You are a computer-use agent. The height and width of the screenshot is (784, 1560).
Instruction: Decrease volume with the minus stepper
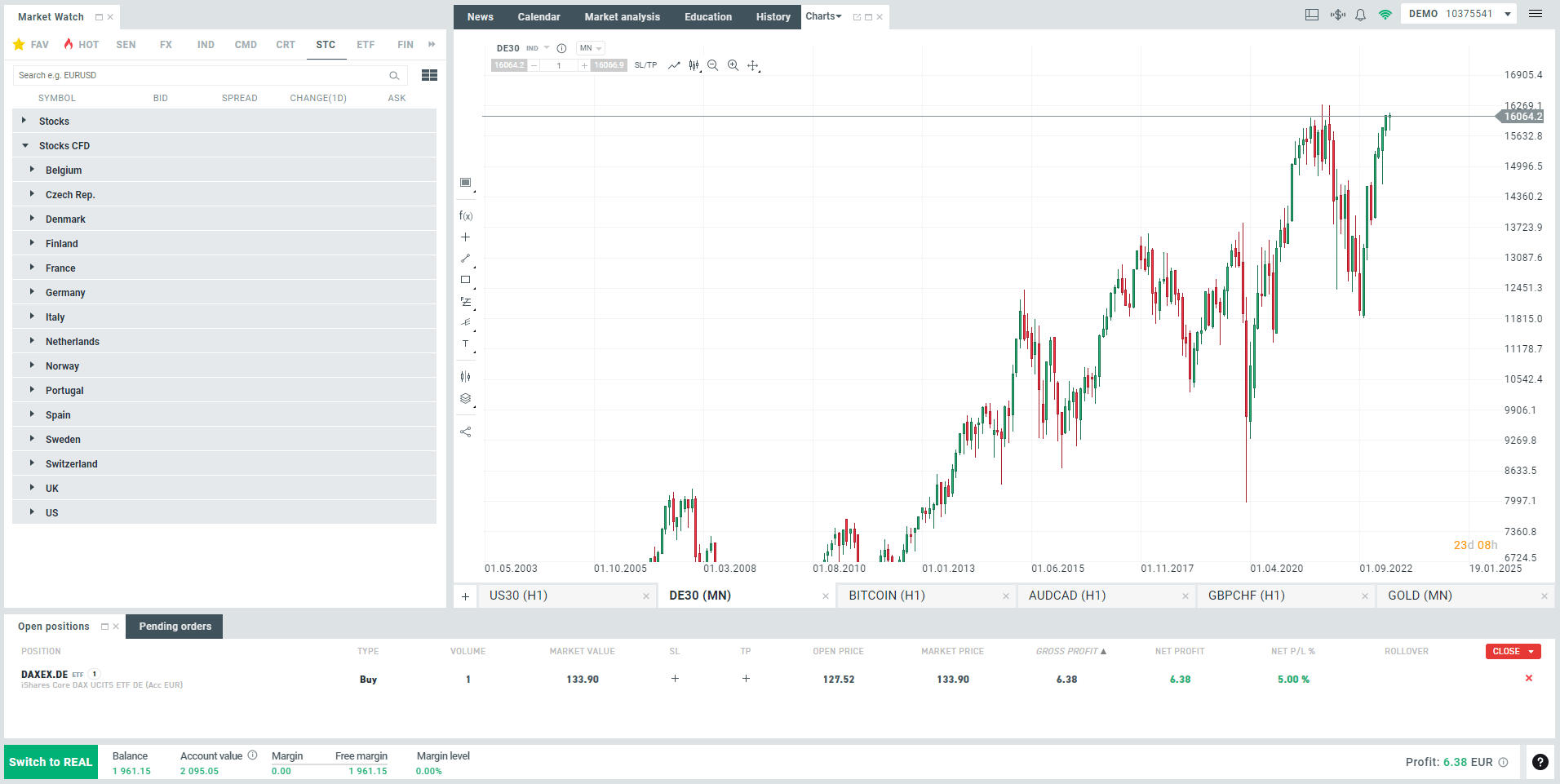point(534,65)
